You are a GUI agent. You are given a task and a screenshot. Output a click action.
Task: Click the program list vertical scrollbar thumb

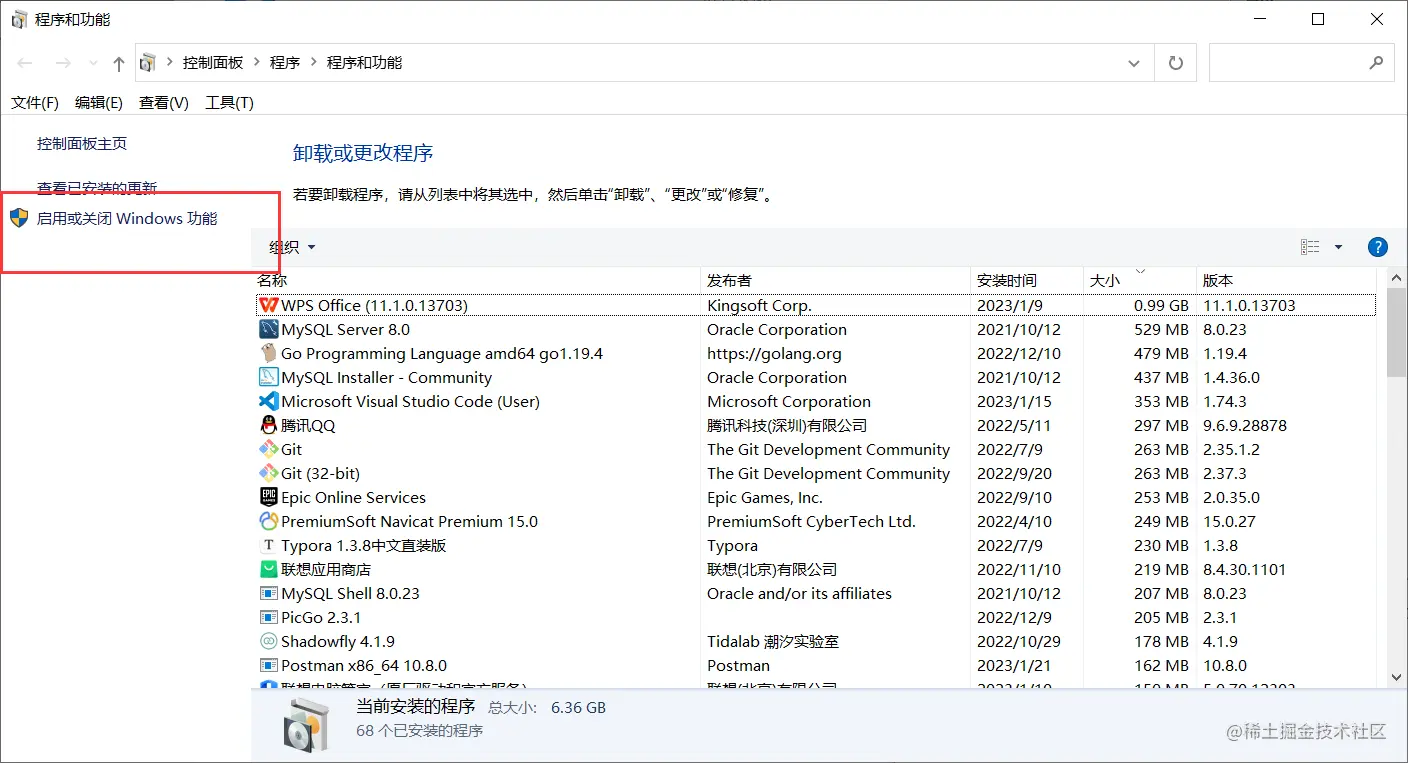tap(1397, 335)
